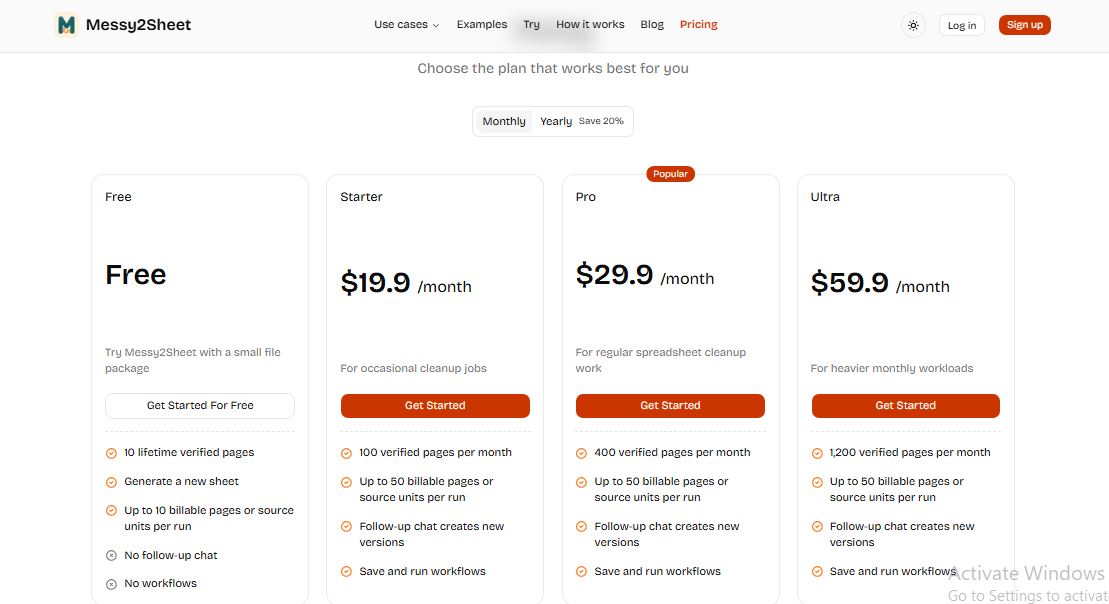The image size is (1109, 604).
Task: Click the x icon next to No workflows
Action: (x=111, y=584)
